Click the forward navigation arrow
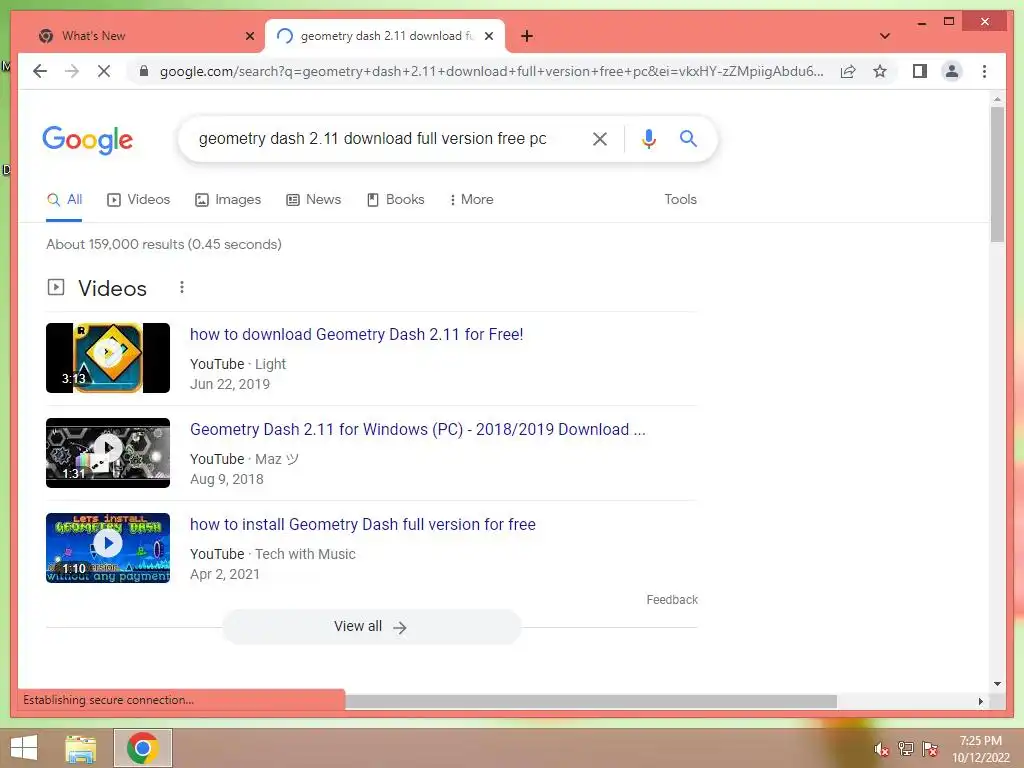 pyautogui.click(x=72, y=71)
